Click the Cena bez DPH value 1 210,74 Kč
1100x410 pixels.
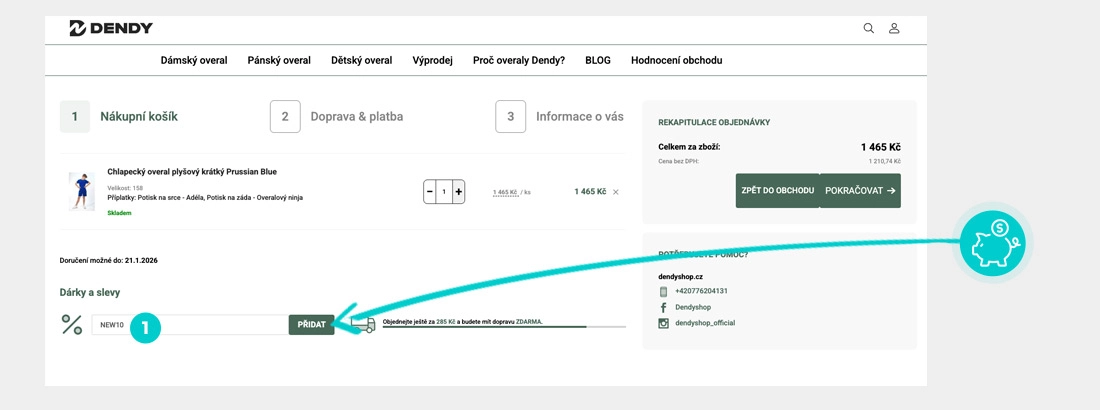(x=885, y=161)
